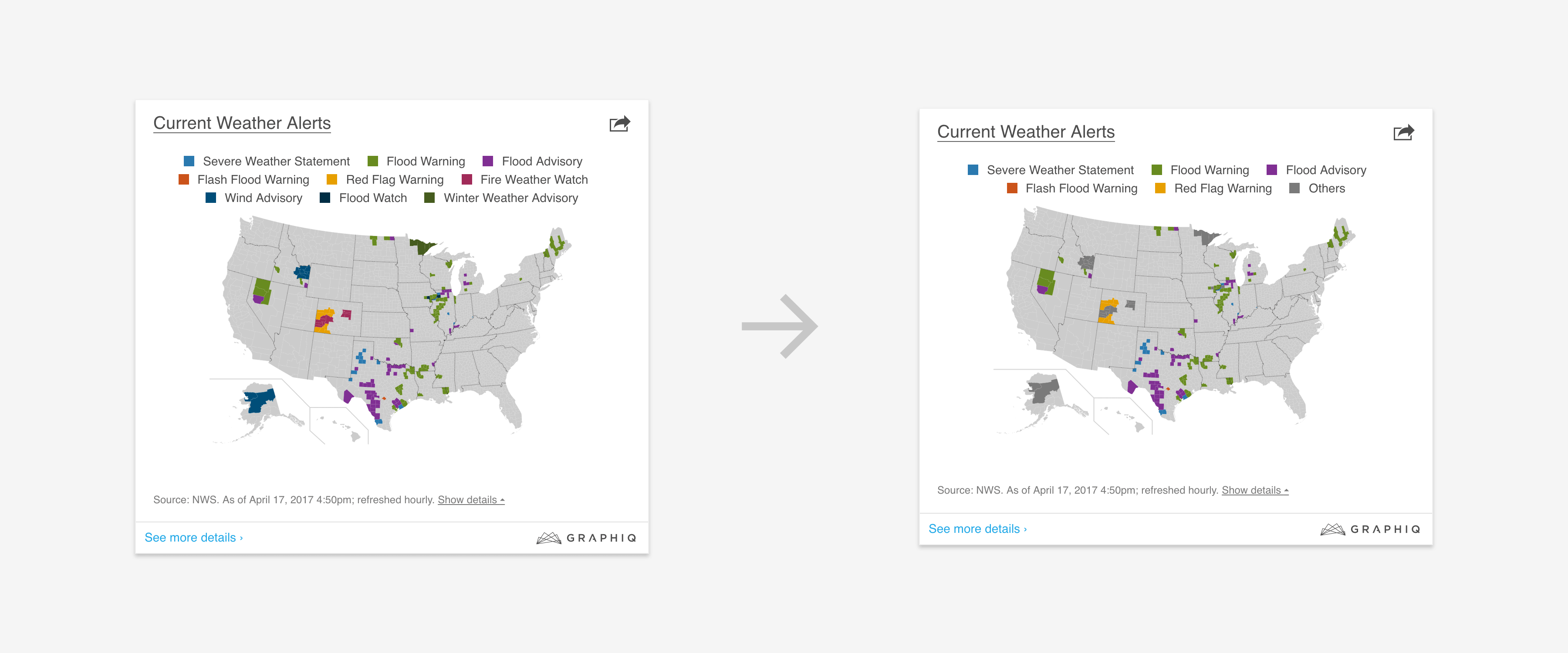The image size is (1568, 653).
Task: Click Red Flag Warning swatch on right card
Action: coord(1160,188)
